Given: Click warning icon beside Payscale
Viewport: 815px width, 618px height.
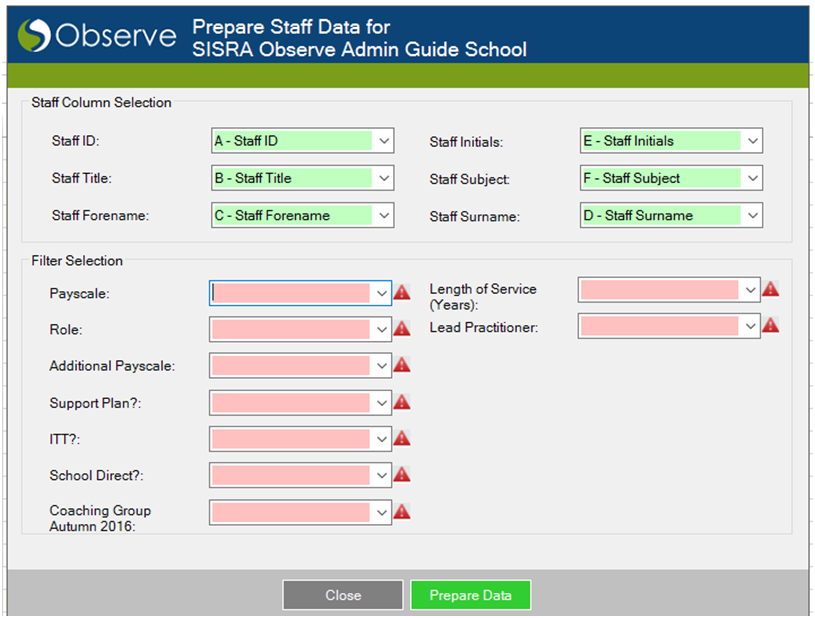Looking at the screenshot, I should (x=402, y=292).
